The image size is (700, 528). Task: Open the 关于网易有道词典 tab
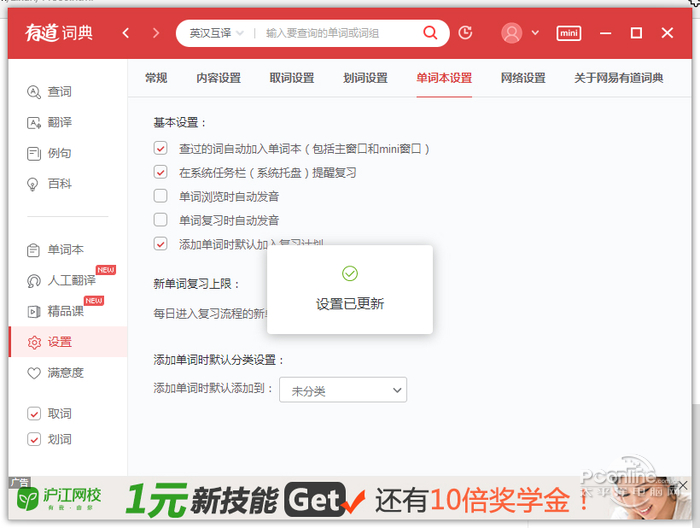pyautogui.click(x=619, y=78)
